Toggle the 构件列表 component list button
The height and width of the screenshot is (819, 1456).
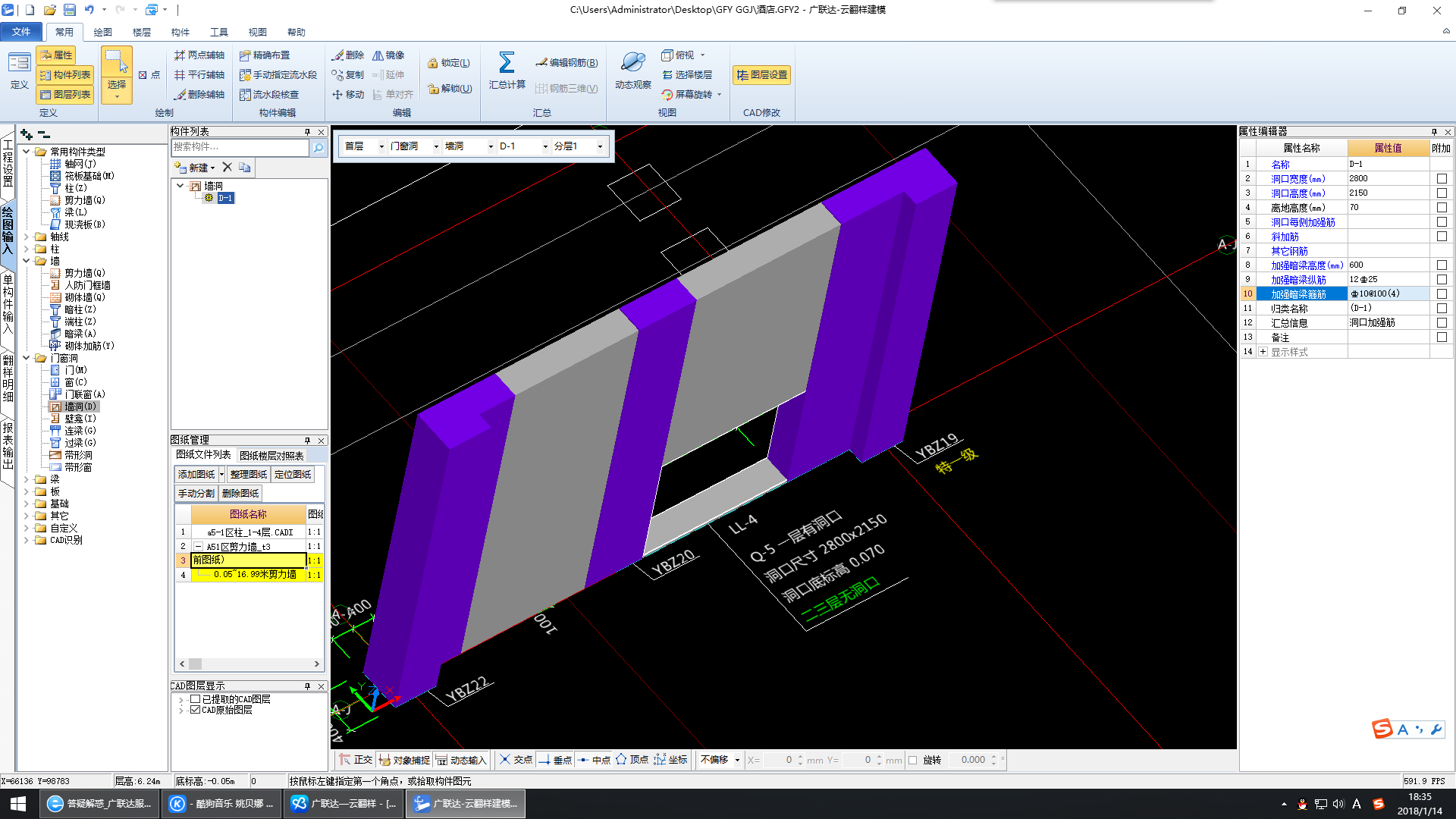point(65,75)
